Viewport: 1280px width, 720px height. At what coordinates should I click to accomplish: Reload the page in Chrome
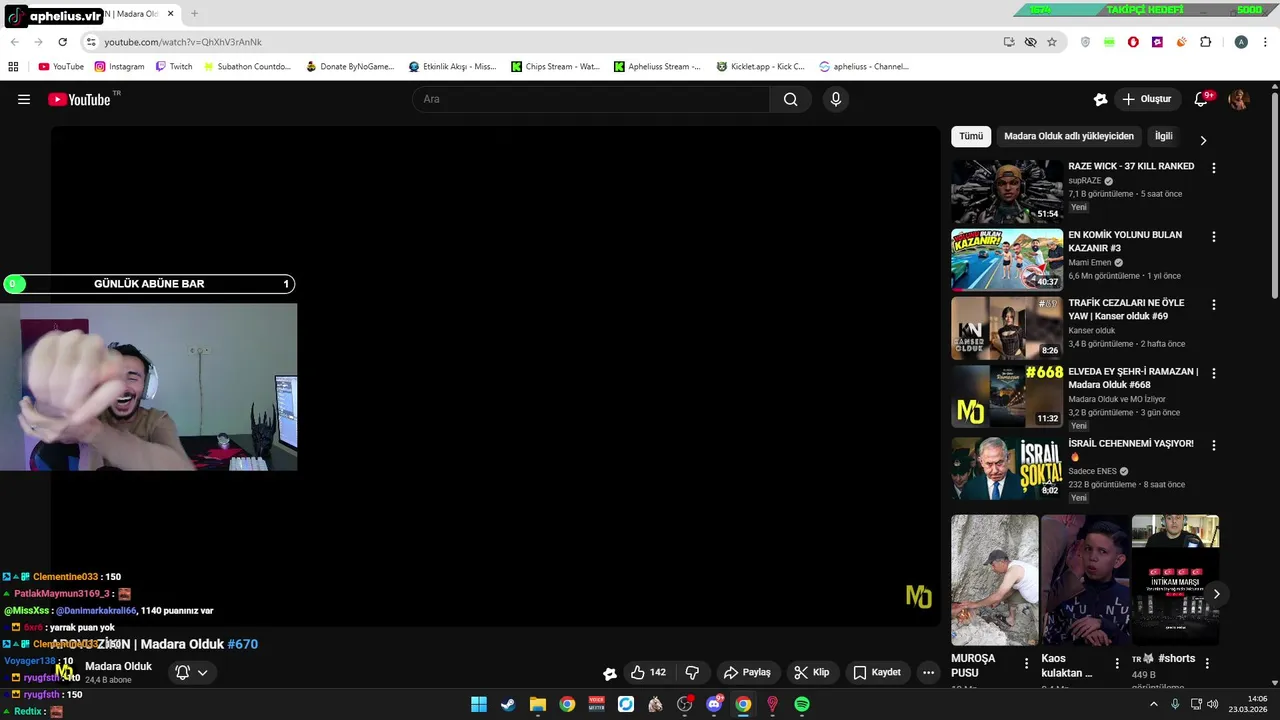pyautogui.click(x=62, y=42)
